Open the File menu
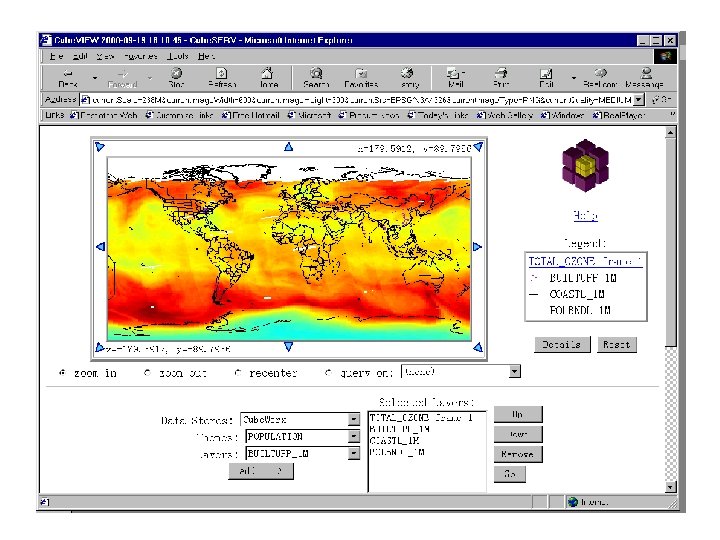This screenshot has width=720, height=540. tap(56, 56)
